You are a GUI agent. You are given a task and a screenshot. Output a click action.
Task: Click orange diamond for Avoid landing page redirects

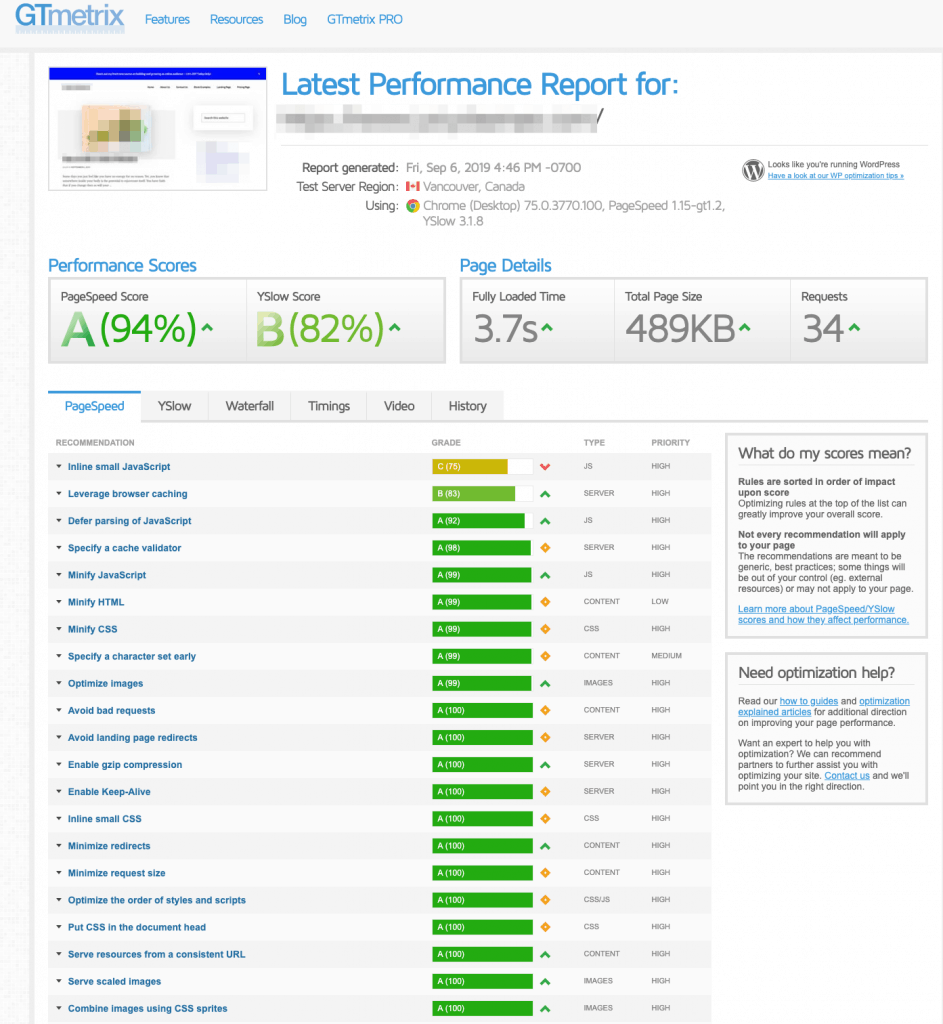click(545, 738)
